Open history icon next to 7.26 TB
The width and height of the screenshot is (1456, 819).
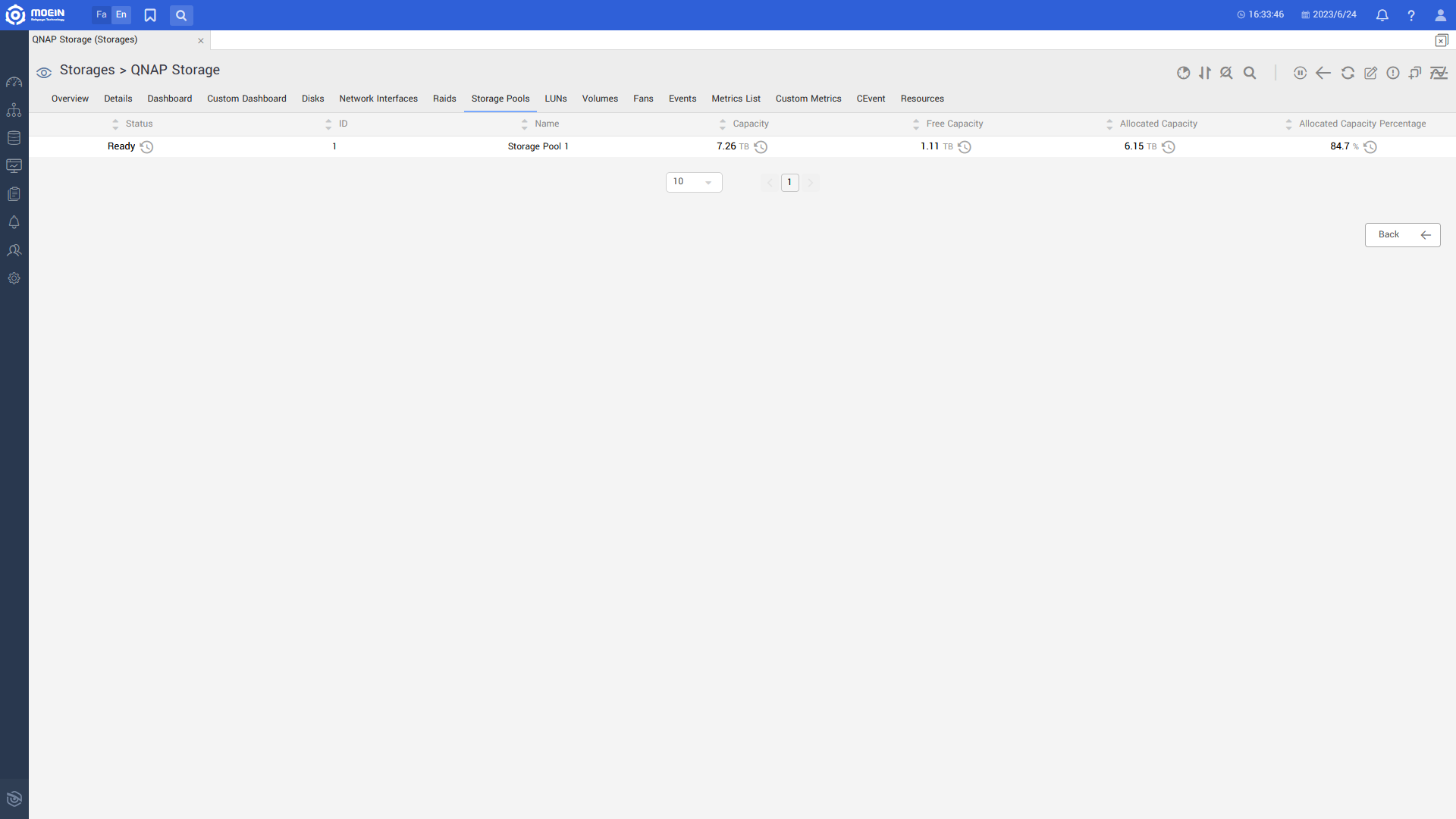coord(761,147)
